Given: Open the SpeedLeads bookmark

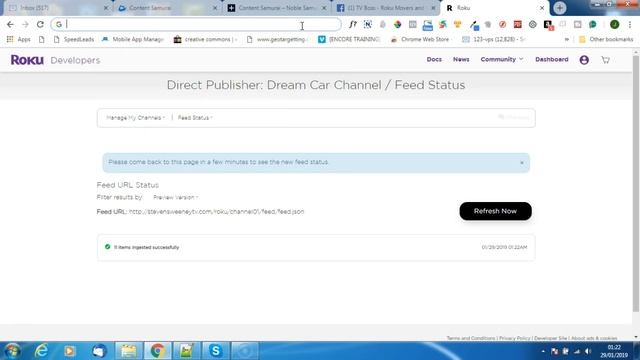Looking at the screenshot, I should (x=73, y=39).
